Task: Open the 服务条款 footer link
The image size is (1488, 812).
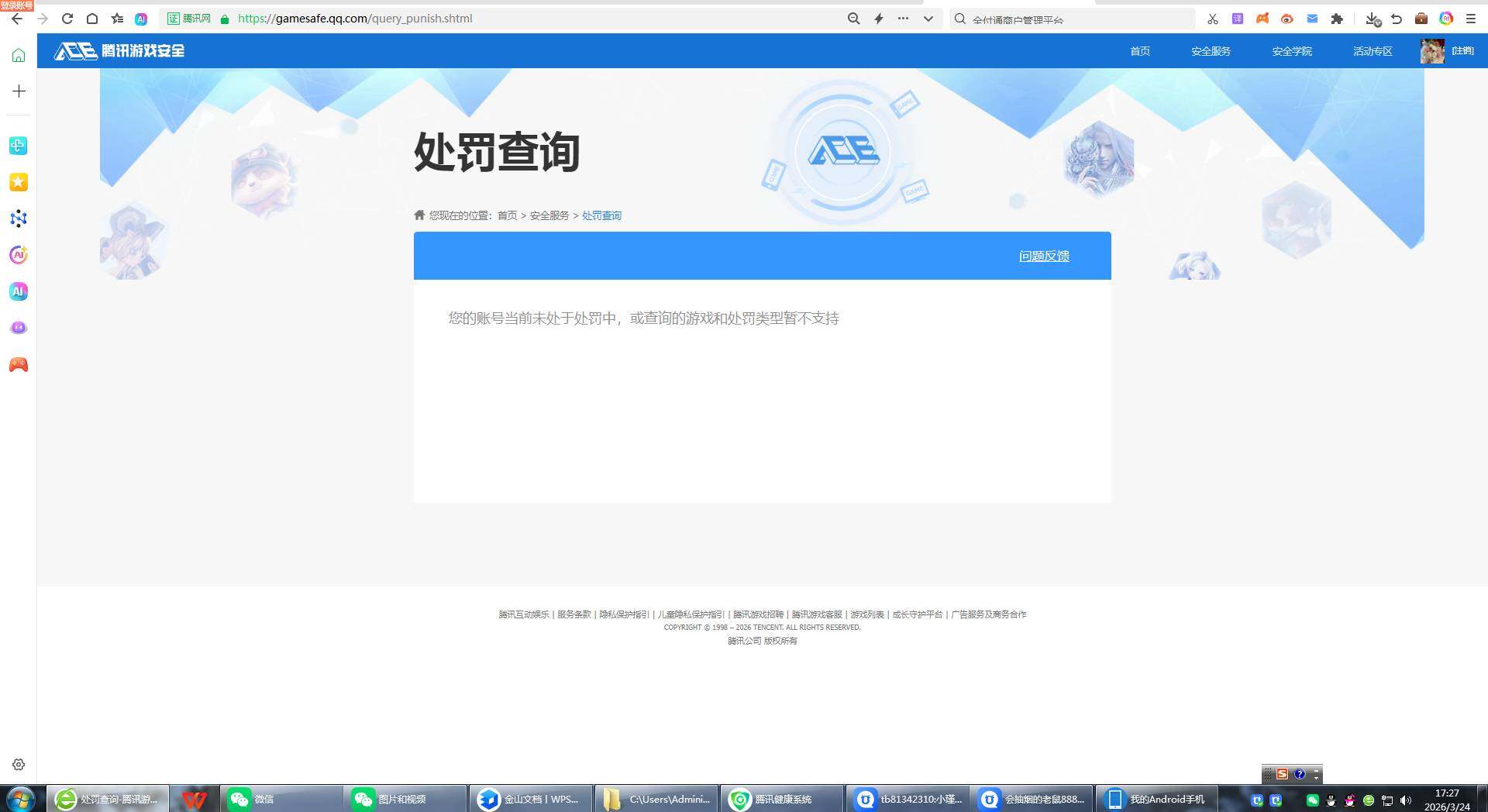Action: click(573, 614)
